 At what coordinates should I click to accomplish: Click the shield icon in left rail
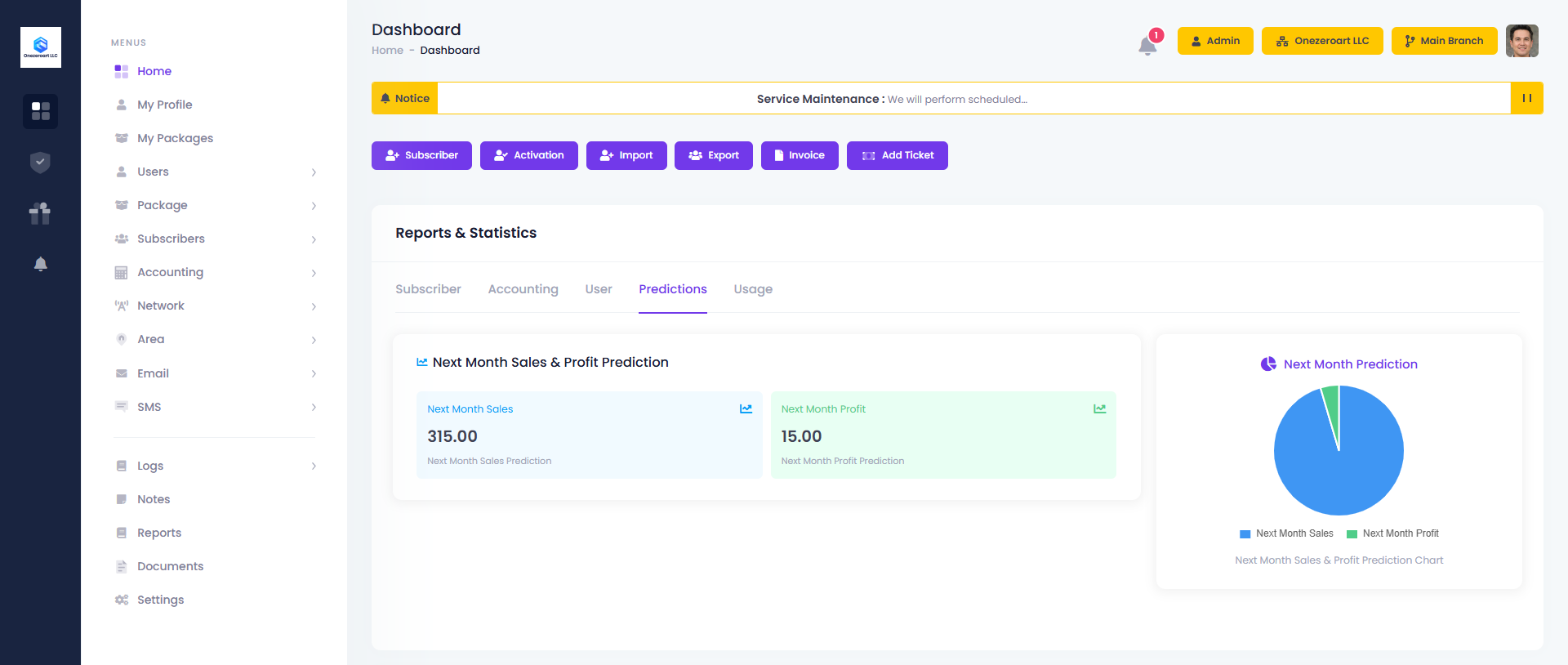40,163
